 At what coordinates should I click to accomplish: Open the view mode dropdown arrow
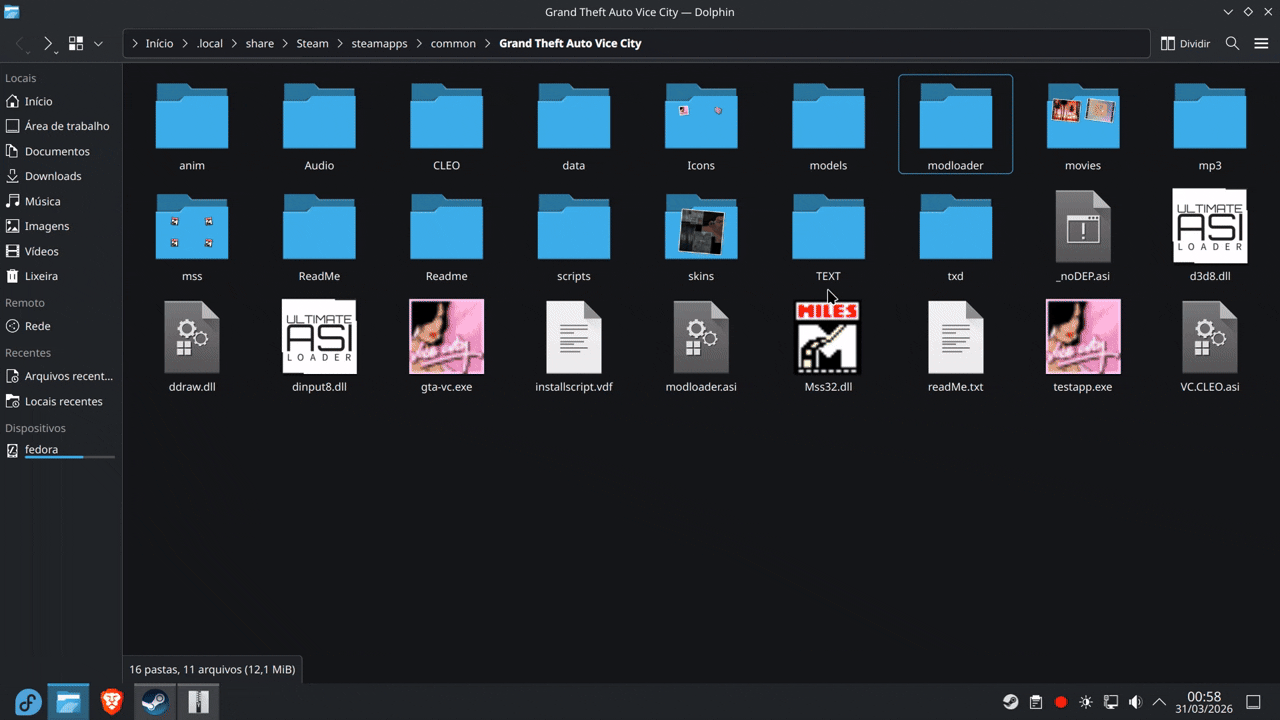pos(98,43)
